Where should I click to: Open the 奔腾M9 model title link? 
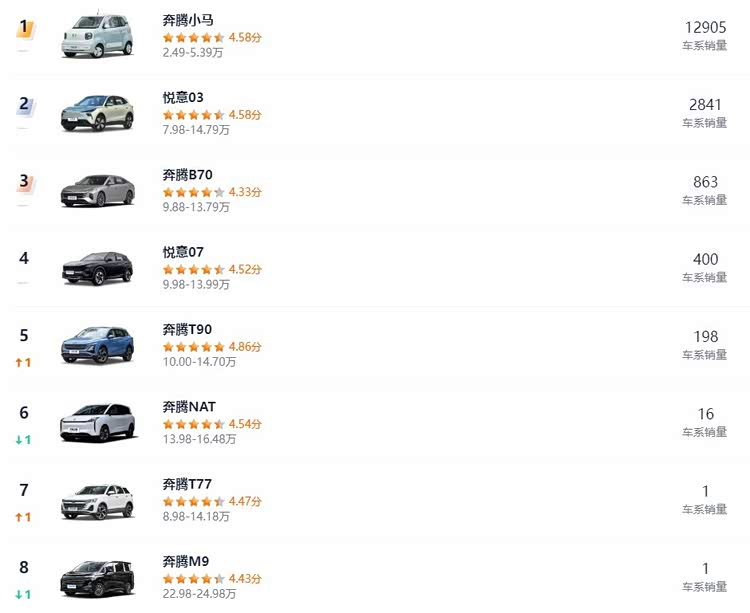pos(186,561)
